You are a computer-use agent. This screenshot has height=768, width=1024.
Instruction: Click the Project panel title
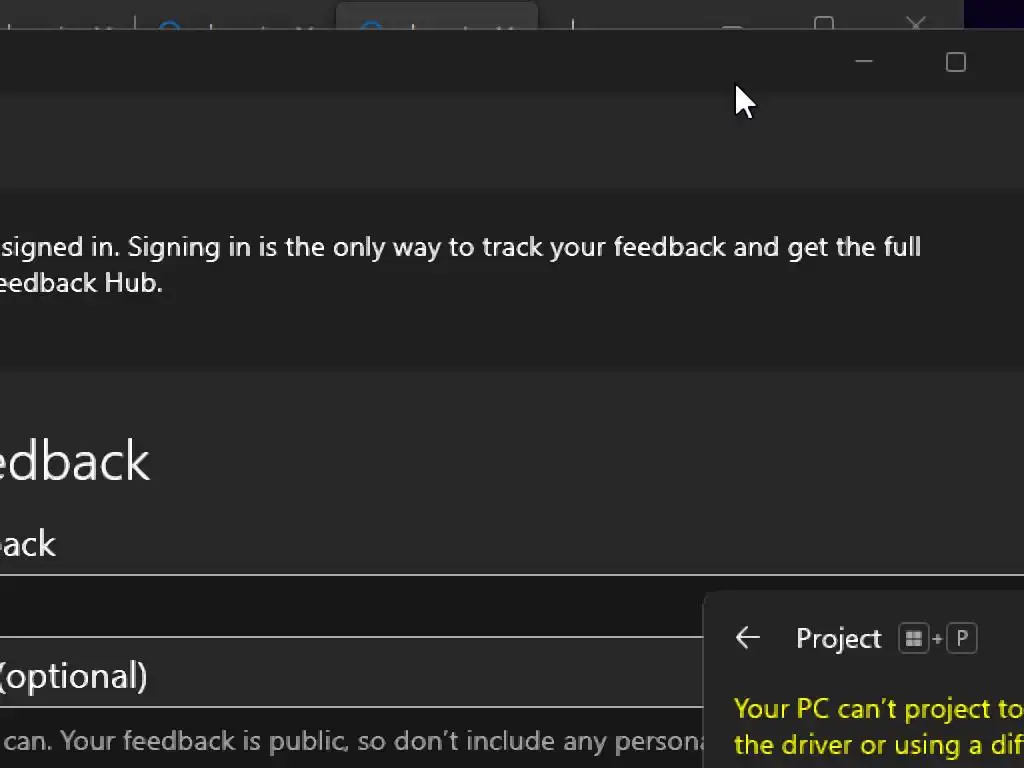(838, 638)
